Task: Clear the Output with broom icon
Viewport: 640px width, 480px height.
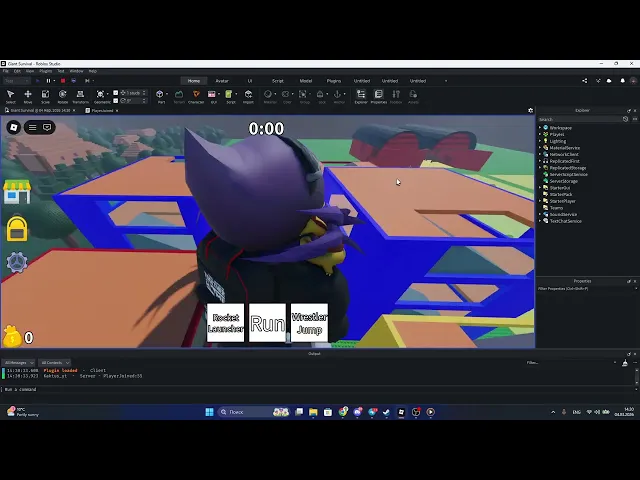Action: pyautogui.click(x=625, y=363)
